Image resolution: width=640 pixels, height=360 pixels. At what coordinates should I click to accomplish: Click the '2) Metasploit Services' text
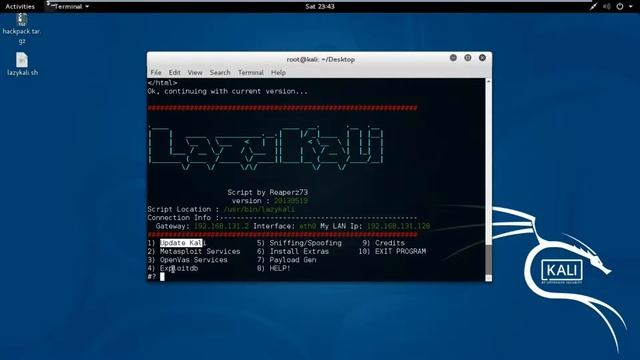coord(194,251)
